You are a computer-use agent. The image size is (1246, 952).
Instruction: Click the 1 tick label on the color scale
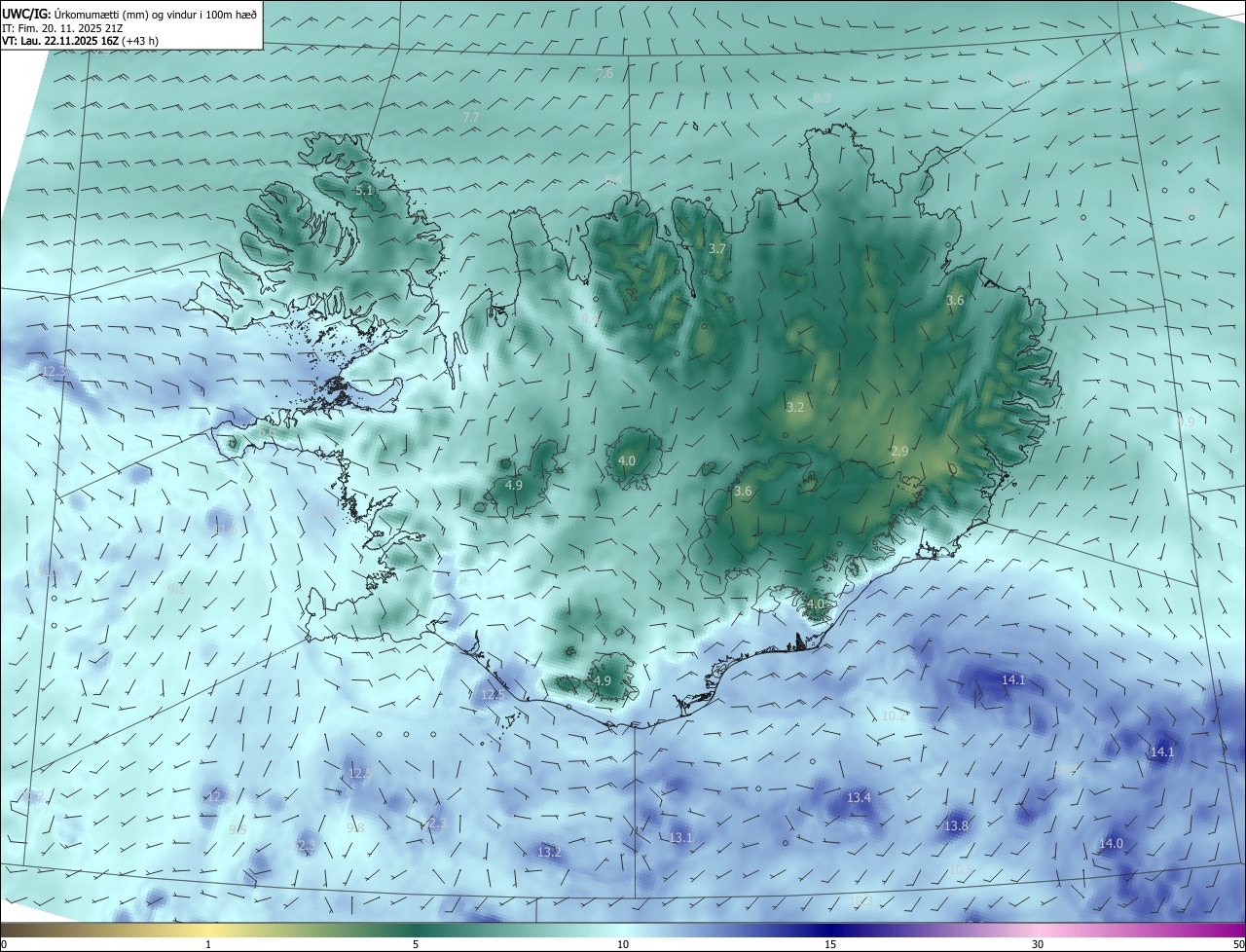[208, 944]
